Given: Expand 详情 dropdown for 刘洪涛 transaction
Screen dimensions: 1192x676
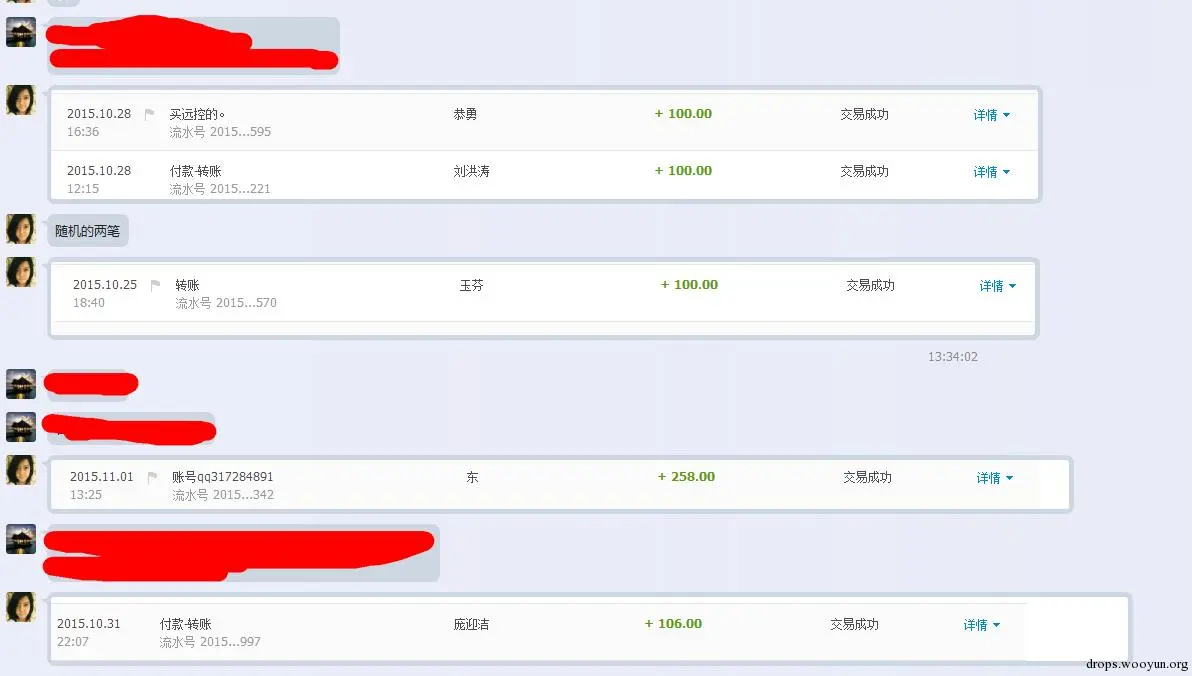Looking at the screenshot, I should pos(991,172).
